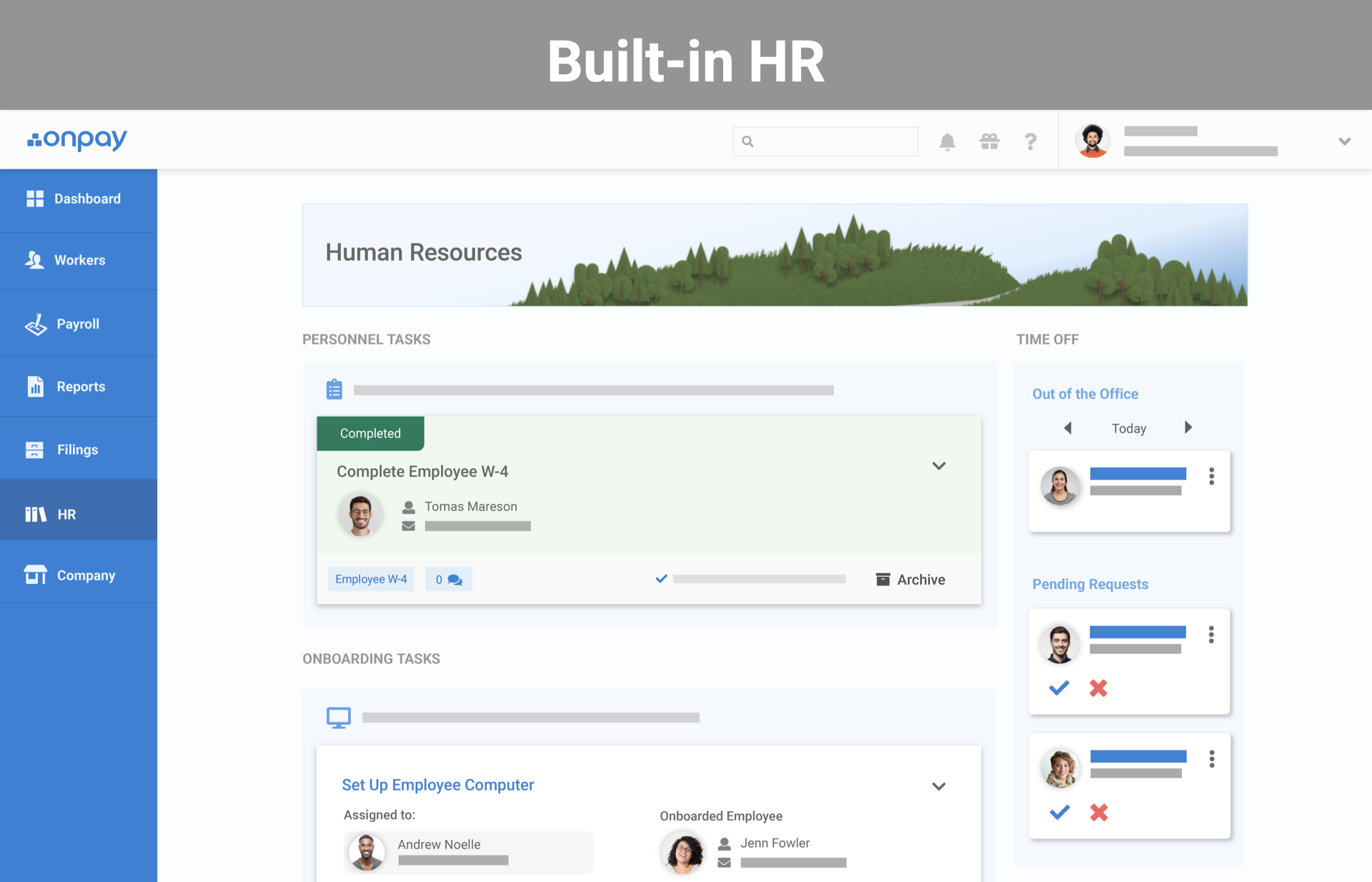The height and width of the screenshot is (882, 1372).
Task: Click the clipboard icon in Personnel Tasks
Action: pos(334,390)
